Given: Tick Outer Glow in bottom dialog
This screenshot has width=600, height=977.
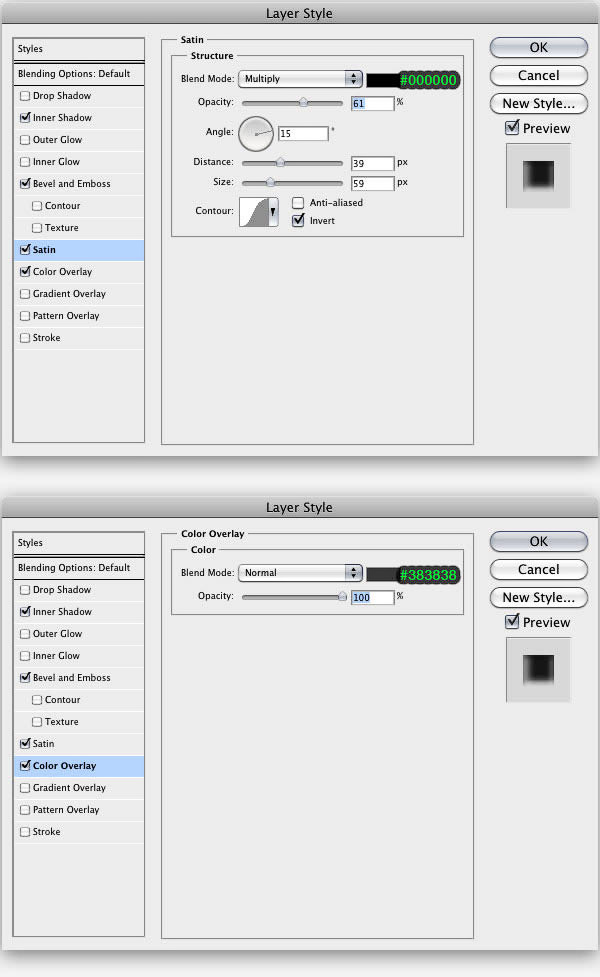Looking at the screenshot, I should click(x=25, y=634).
